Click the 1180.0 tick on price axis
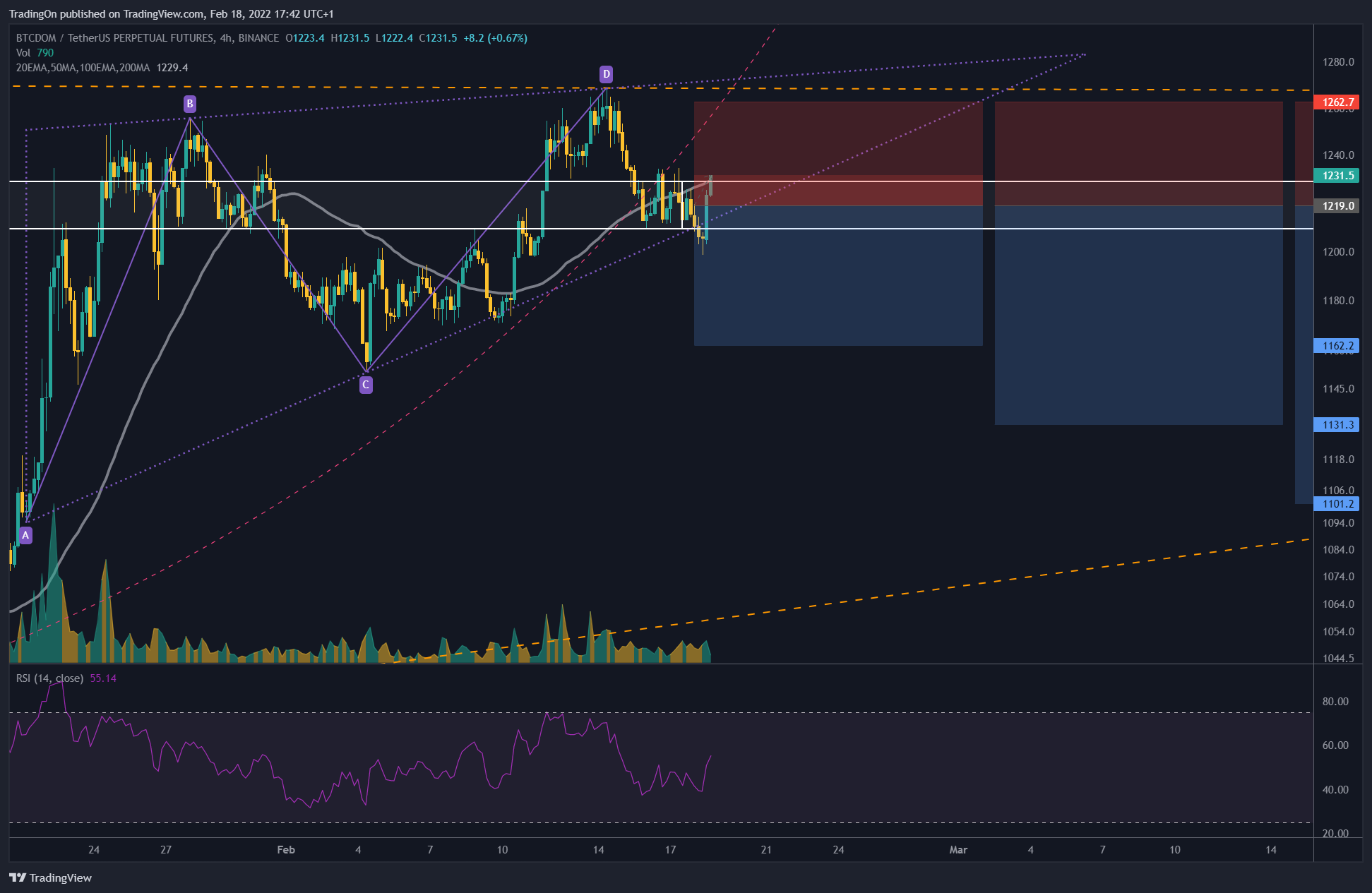This screenshot has width=1372, height=893. point(1338,301)
